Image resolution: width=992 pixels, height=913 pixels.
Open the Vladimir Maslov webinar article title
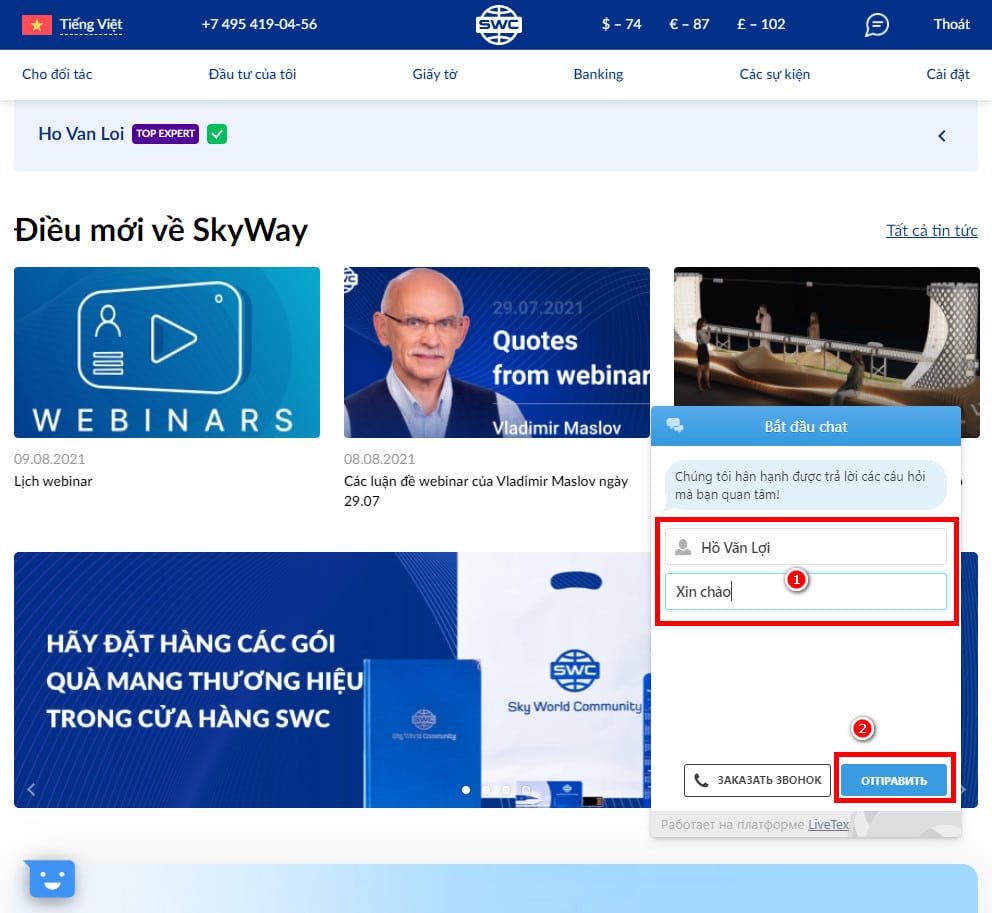486,491
